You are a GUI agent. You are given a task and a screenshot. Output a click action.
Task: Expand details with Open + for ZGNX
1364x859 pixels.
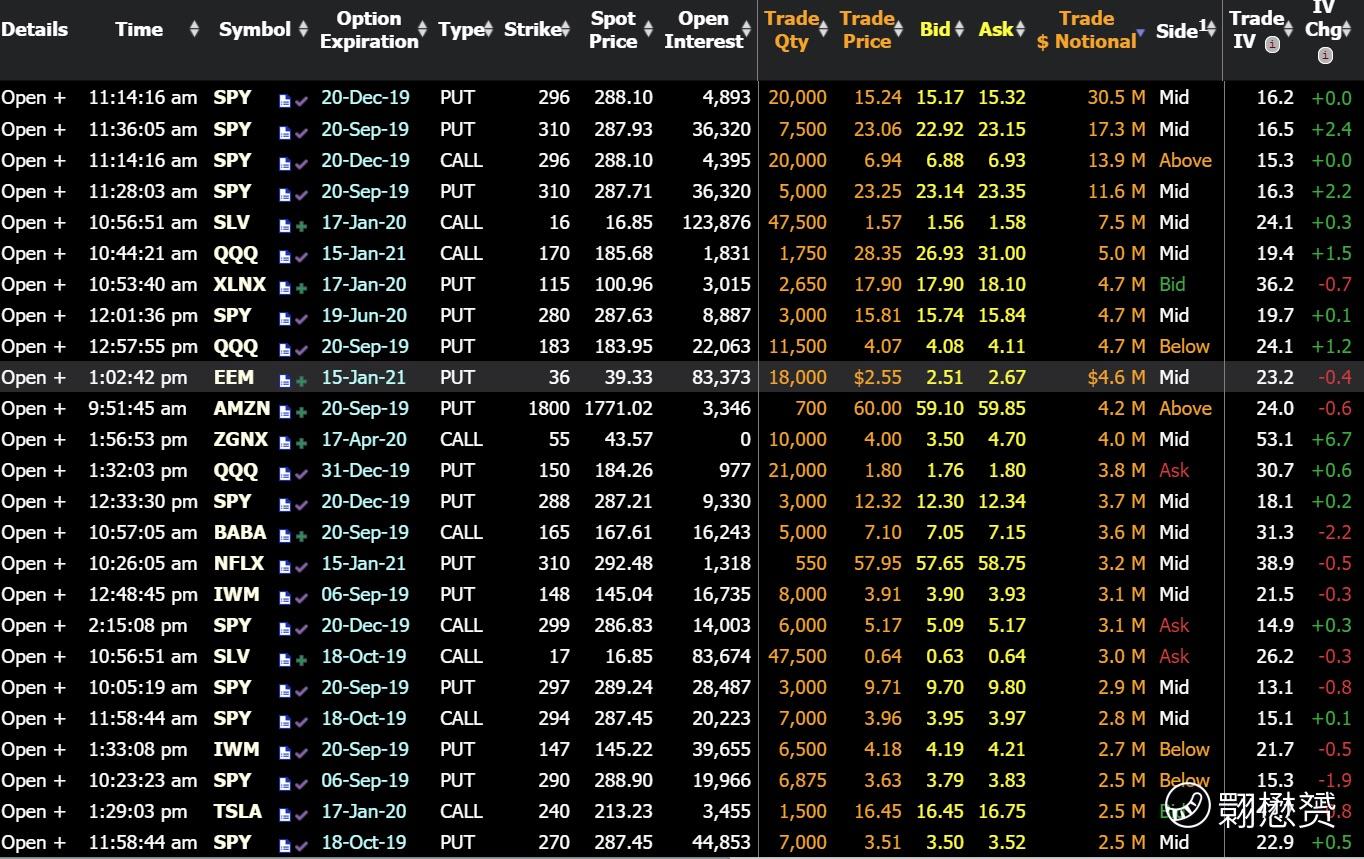(x=33, y=439)
